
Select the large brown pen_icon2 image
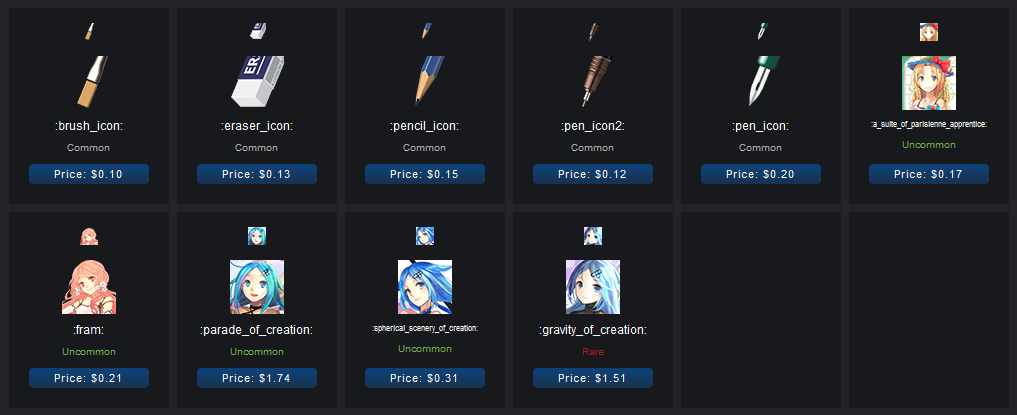(595, 82)
